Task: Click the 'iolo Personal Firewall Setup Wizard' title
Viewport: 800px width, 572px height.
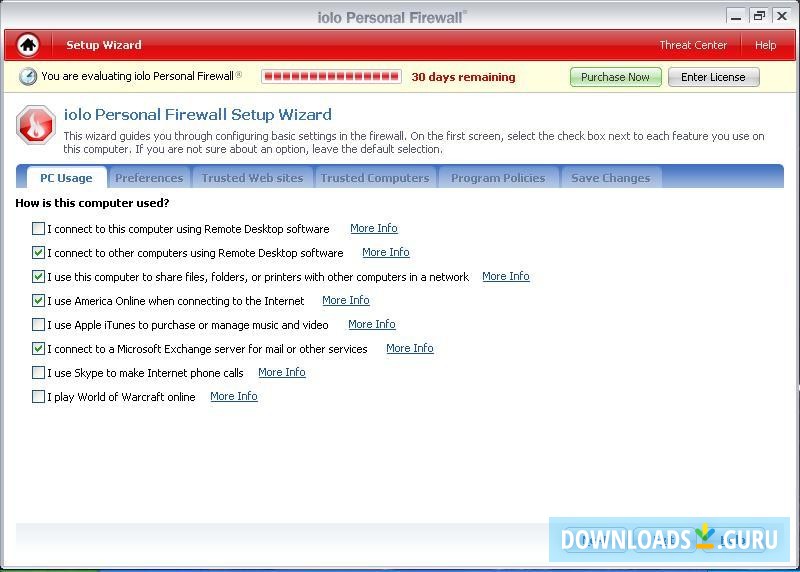Action: 197,114
